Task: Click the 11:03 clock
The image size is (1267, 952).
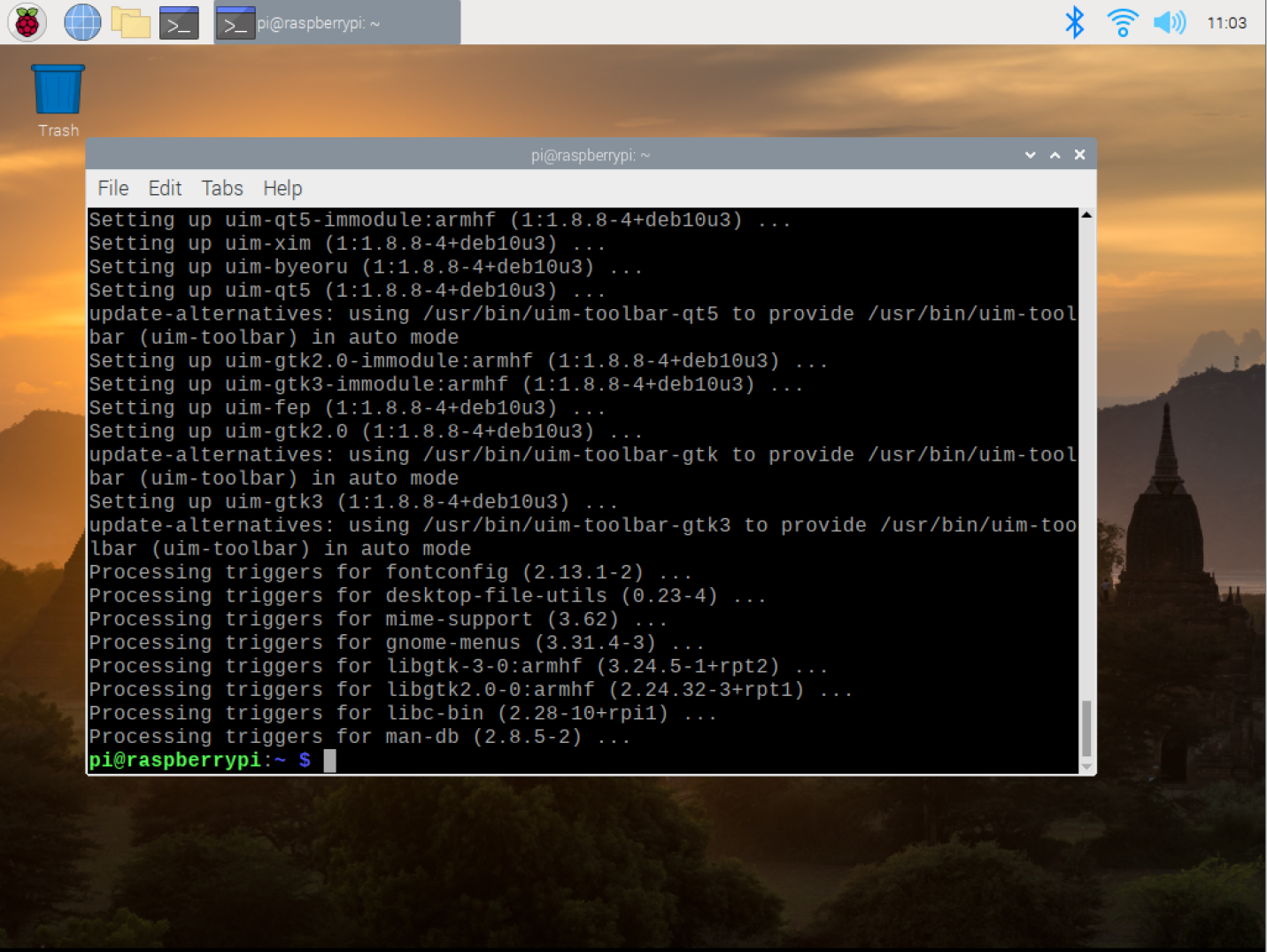Action: [x=1226, y=23]
